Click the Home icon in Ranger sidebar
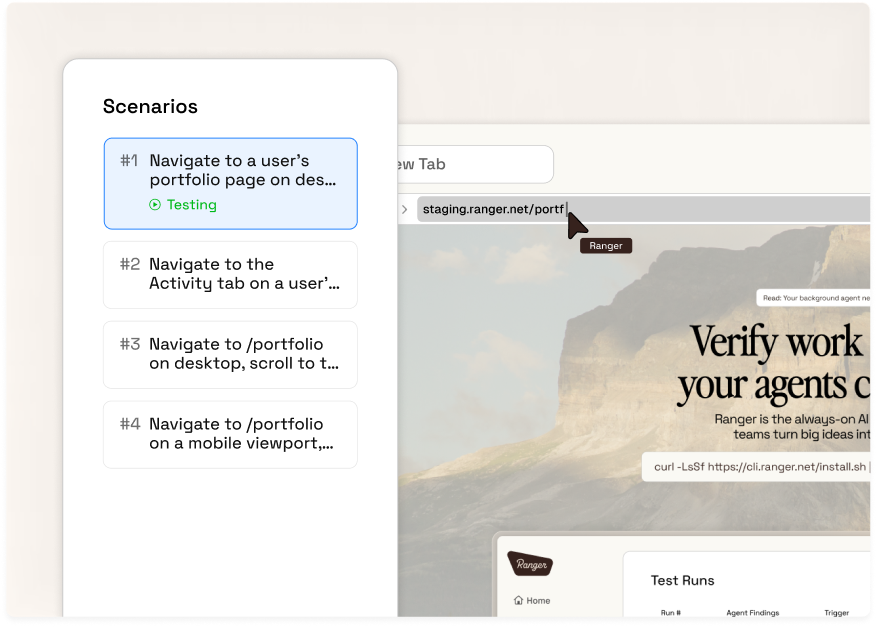The image size is (877, 627). click(518, 600)
